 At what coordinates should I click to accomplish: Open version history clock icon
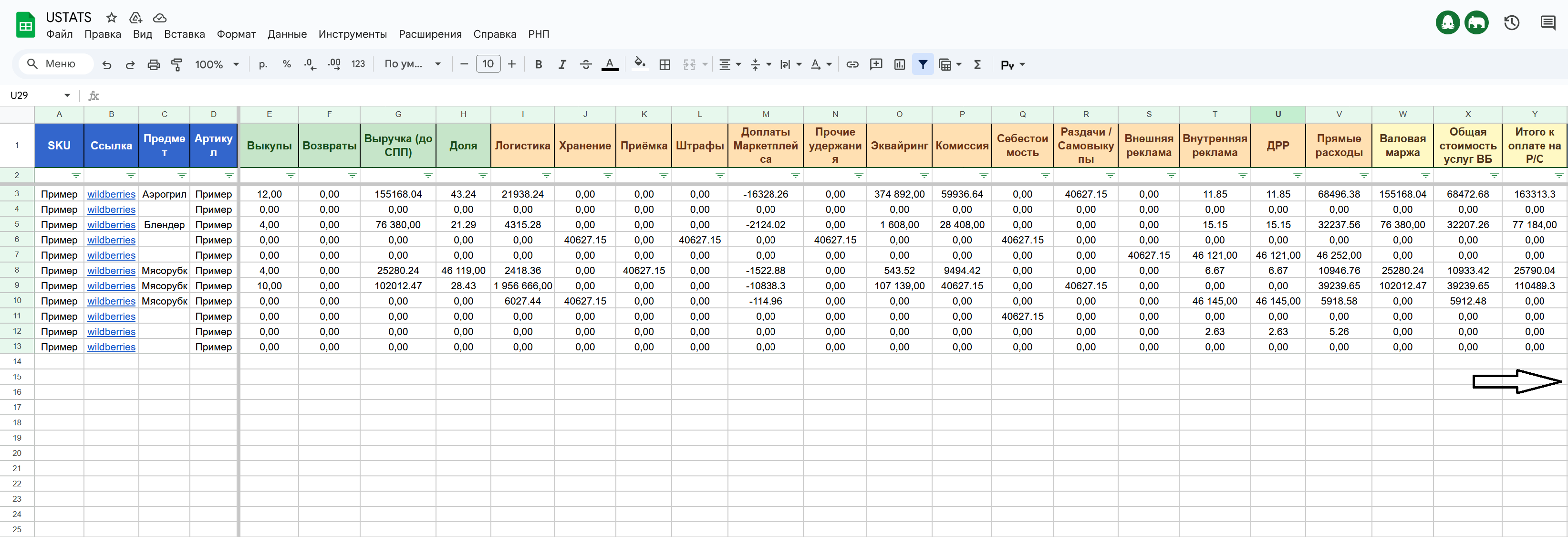click(x=1511, y=23)
